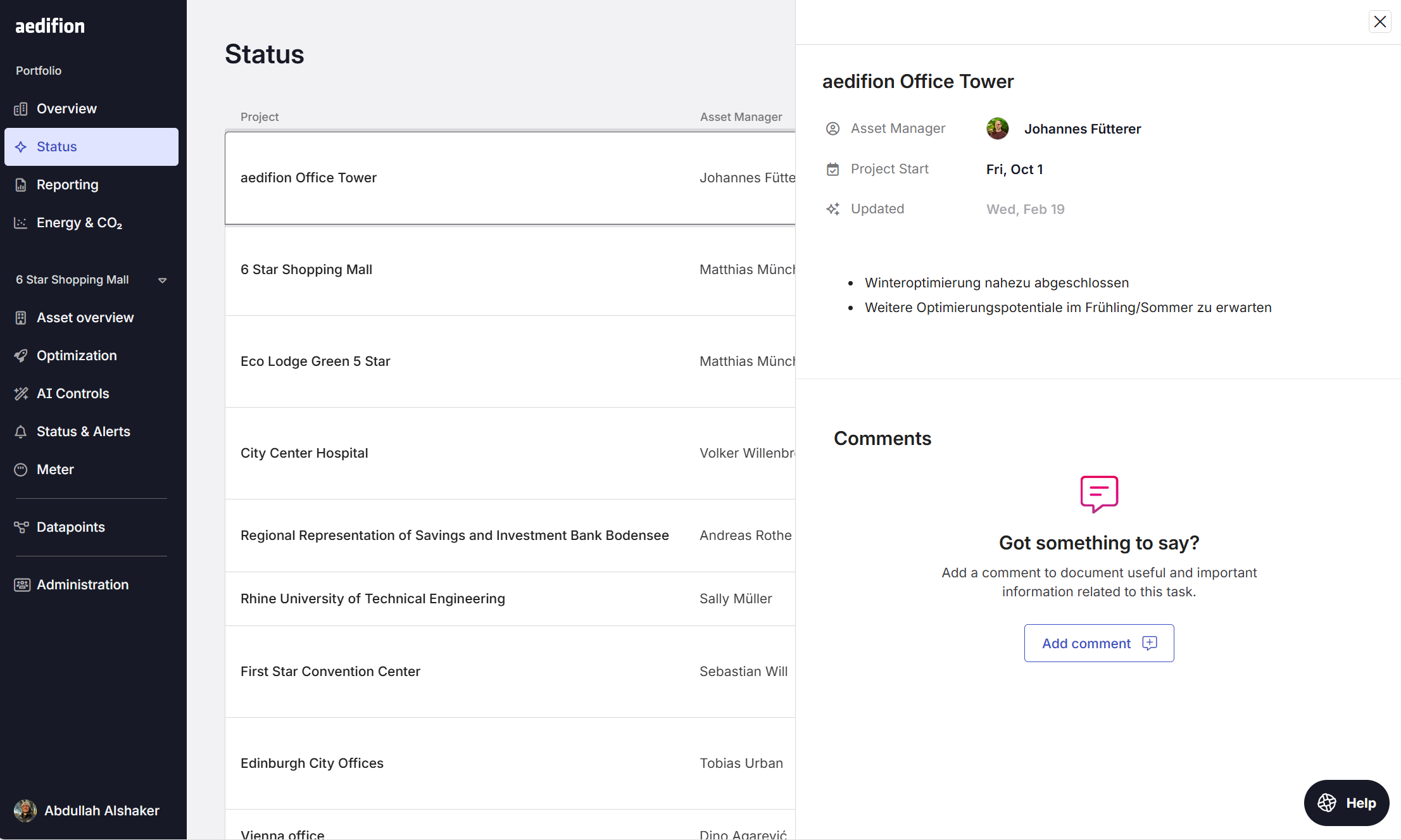Click the Optimization rocket icon
Screen dimensions: 1401x840
tap(21, 356)
